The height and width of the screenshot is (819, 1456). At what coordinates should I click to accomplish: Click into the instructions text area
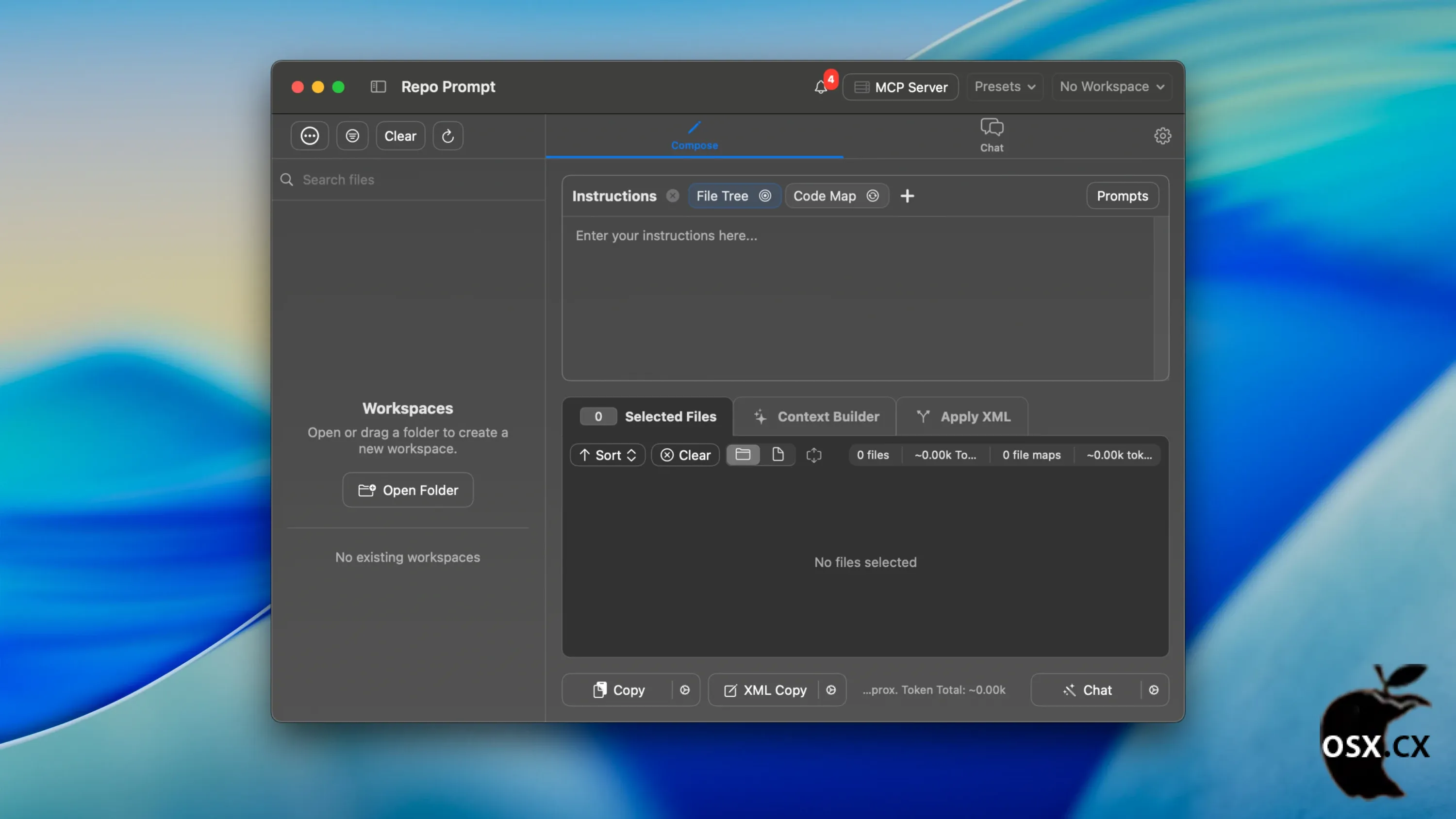857,298
